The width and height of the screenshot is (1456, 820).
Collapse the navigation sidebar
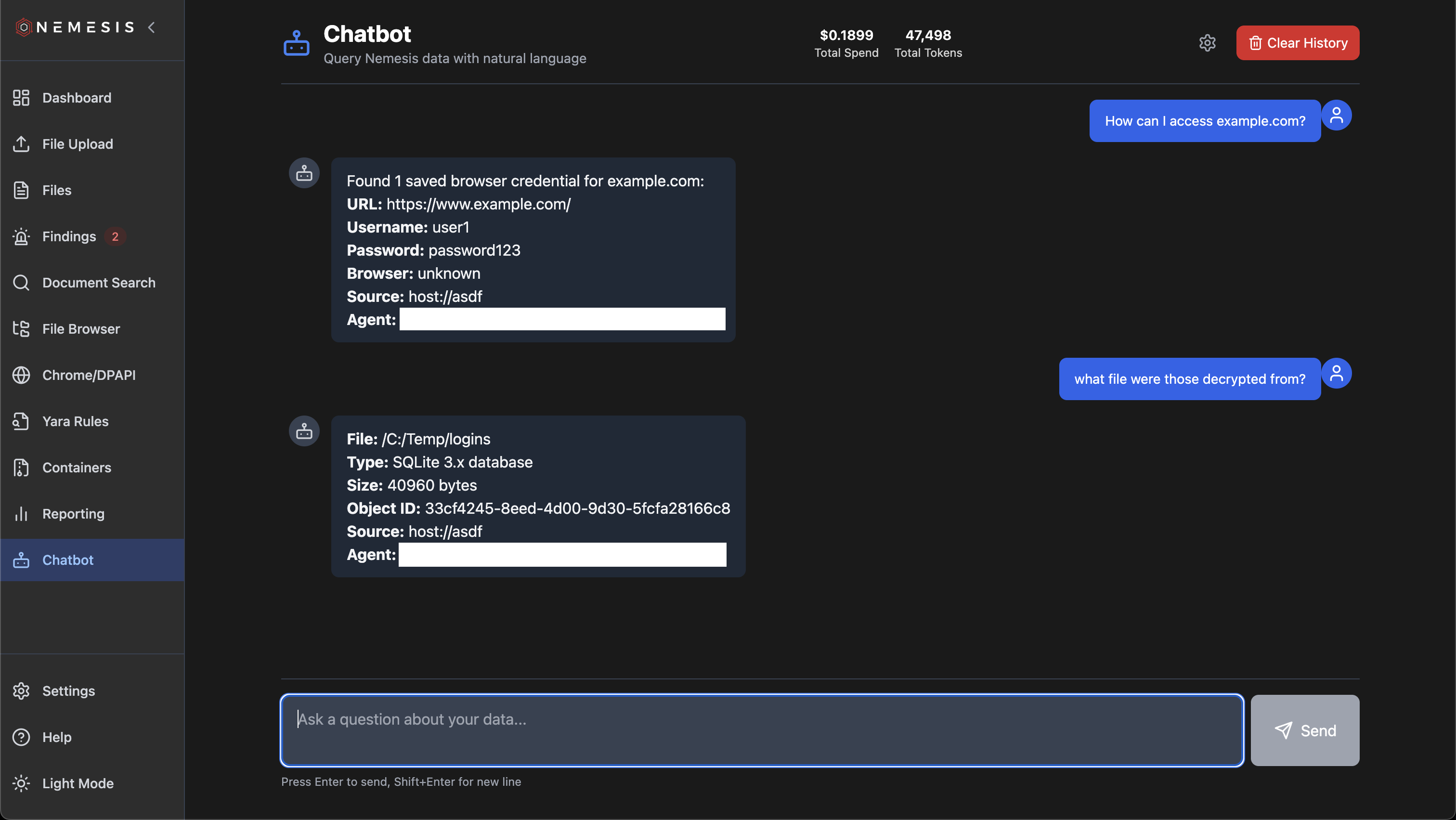point(152,26)
